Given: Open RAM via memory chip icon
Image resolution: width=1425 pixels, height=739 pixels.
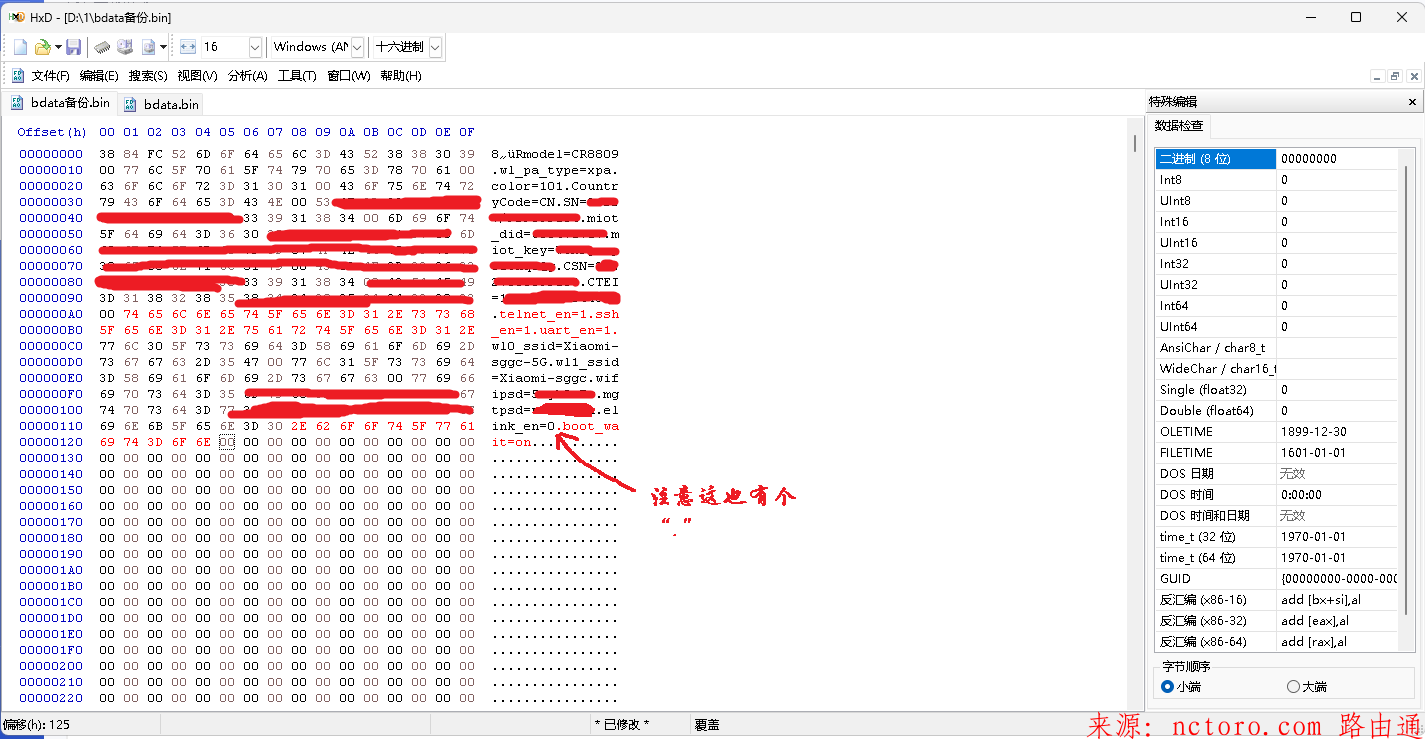Looking at the screenshot, I should 102,47.
